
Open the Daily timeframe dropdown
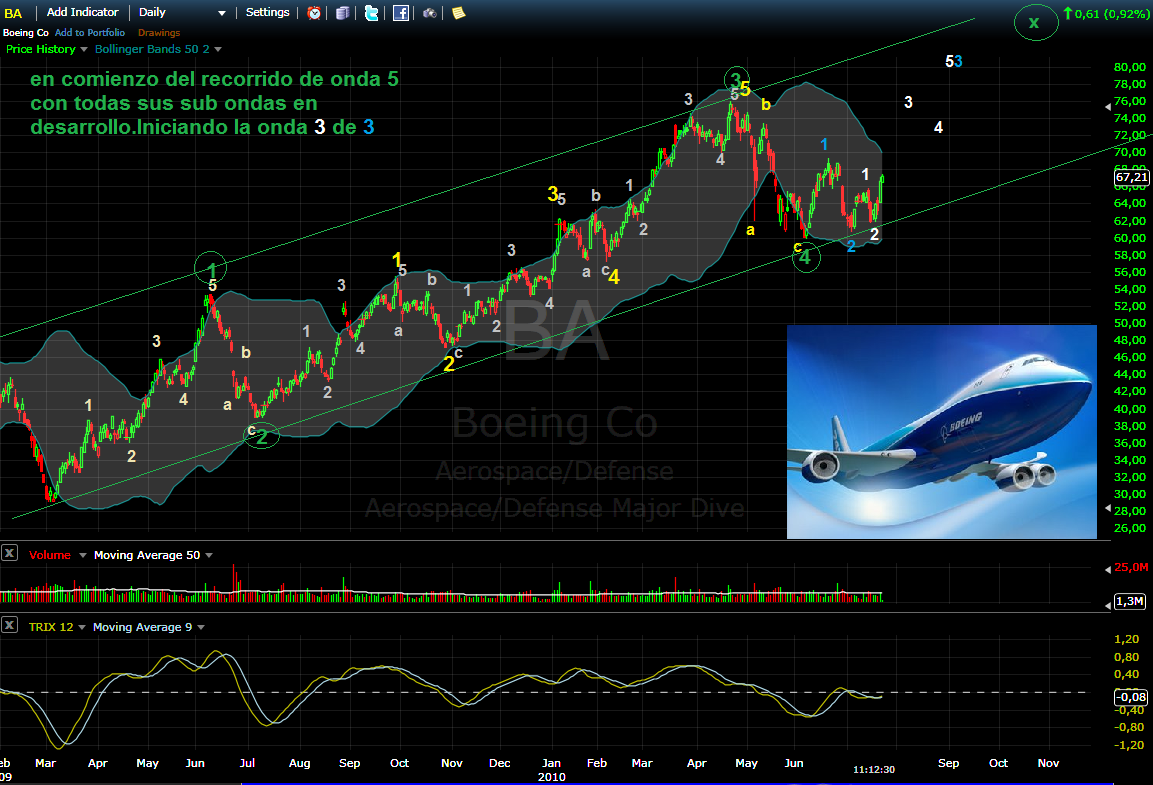coord(182,12)
